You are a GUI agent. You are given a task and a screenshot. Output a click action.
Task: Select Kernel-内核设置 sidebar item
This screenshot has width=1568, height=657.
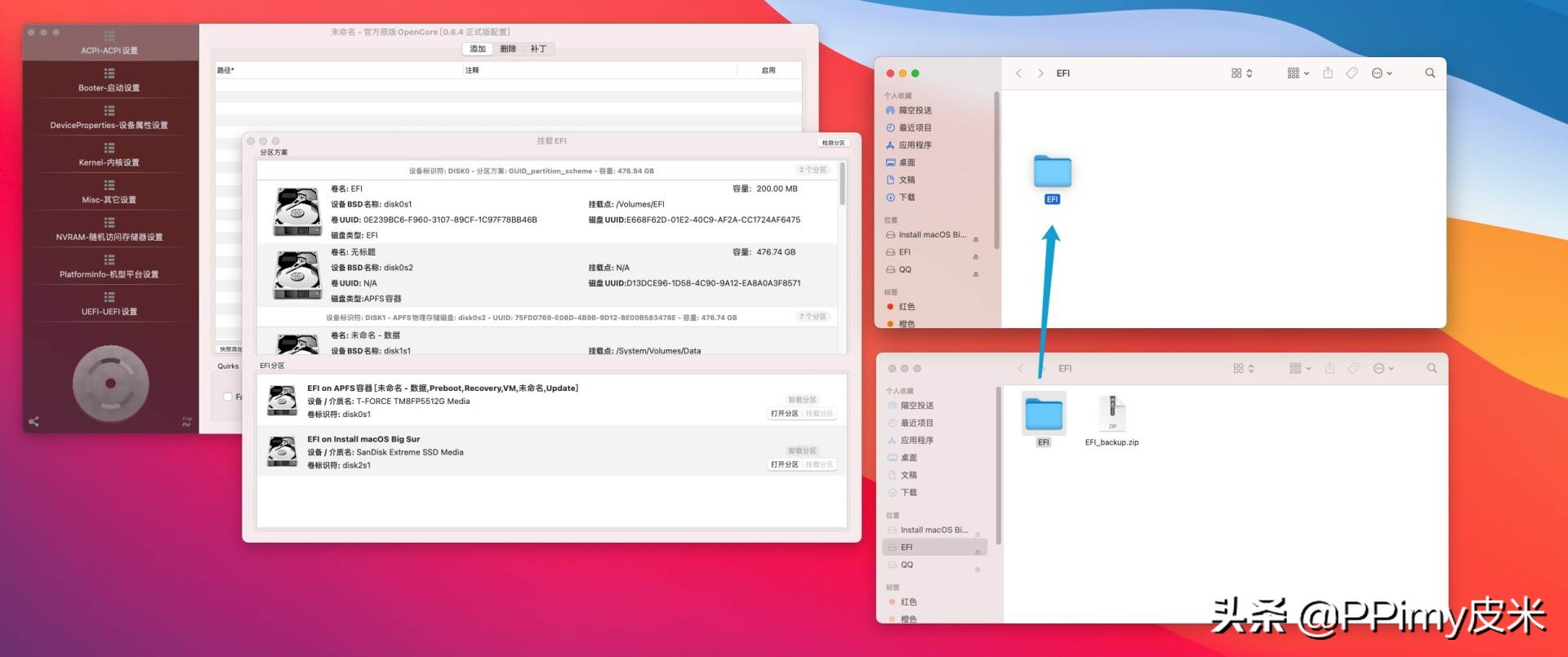tap(109, 155)
